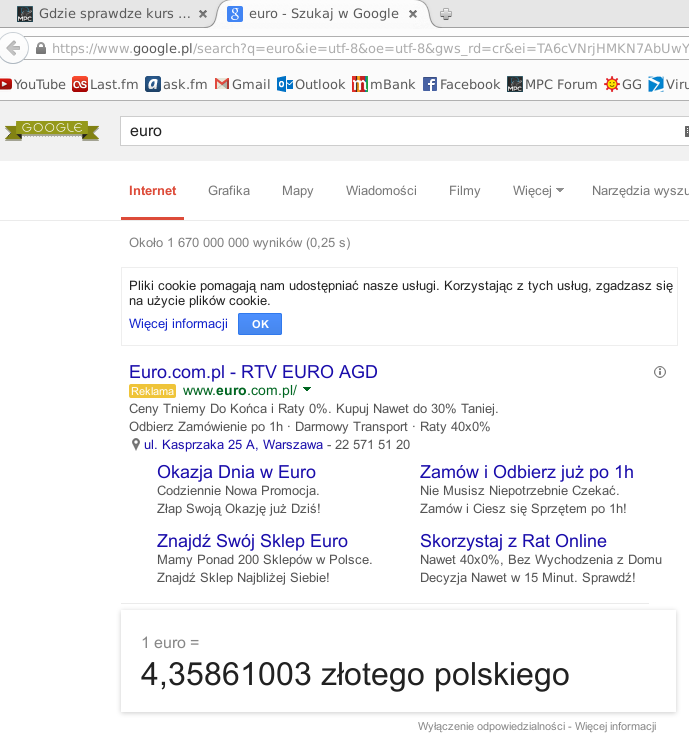Open the YouTube bookmark

click(x=33, y=85)
